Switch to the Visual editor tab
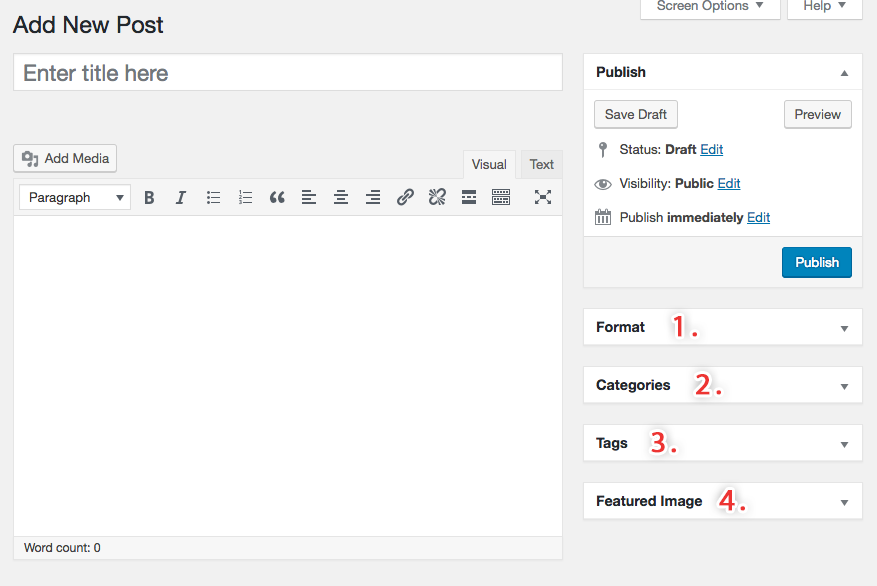877x586 pixels. (489, 165)
